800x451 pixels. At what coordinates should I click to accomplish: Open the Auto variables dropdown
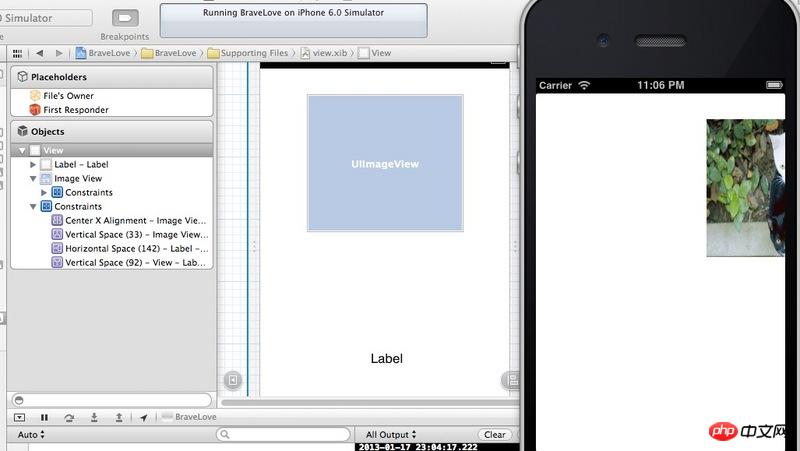[31, 435]
